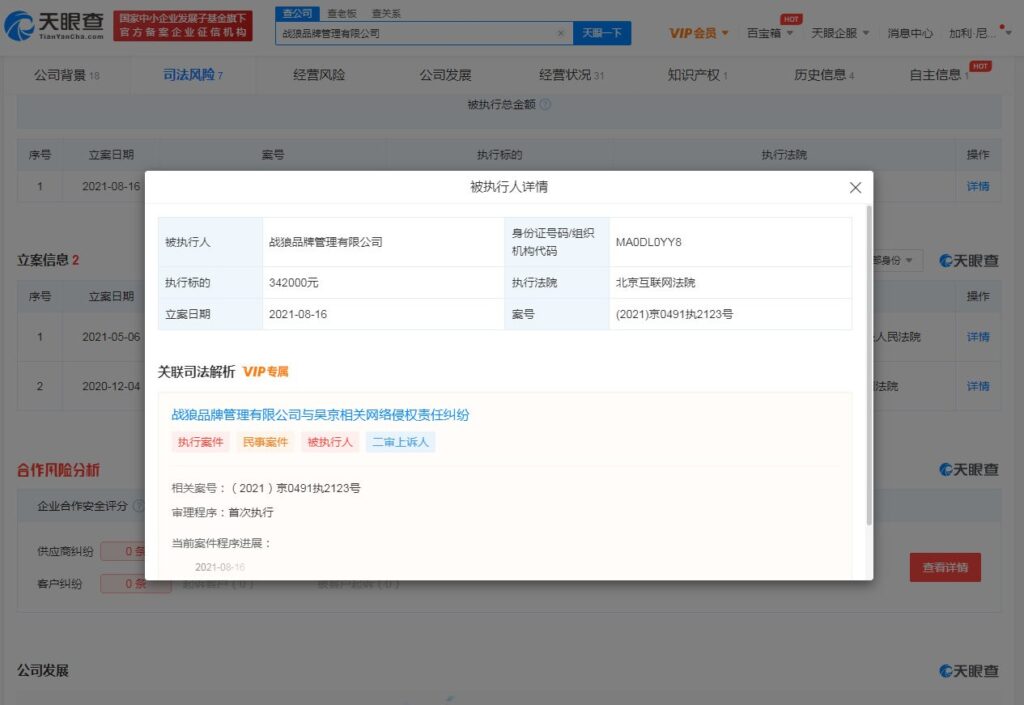This screenshot has width=1024, height=705.
Task: Click the dialog vertical scrollbar
Action: pos(869,366)
